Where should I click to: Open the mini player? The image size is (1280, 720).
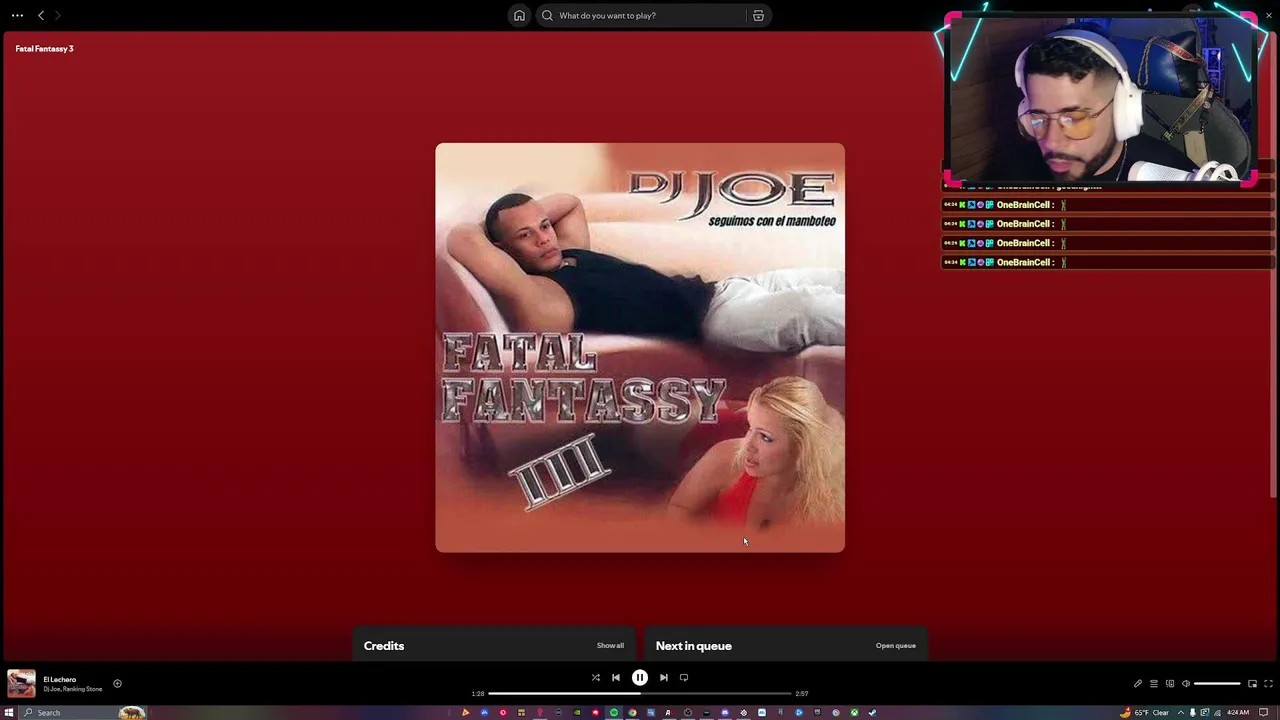pos(1253,684)
